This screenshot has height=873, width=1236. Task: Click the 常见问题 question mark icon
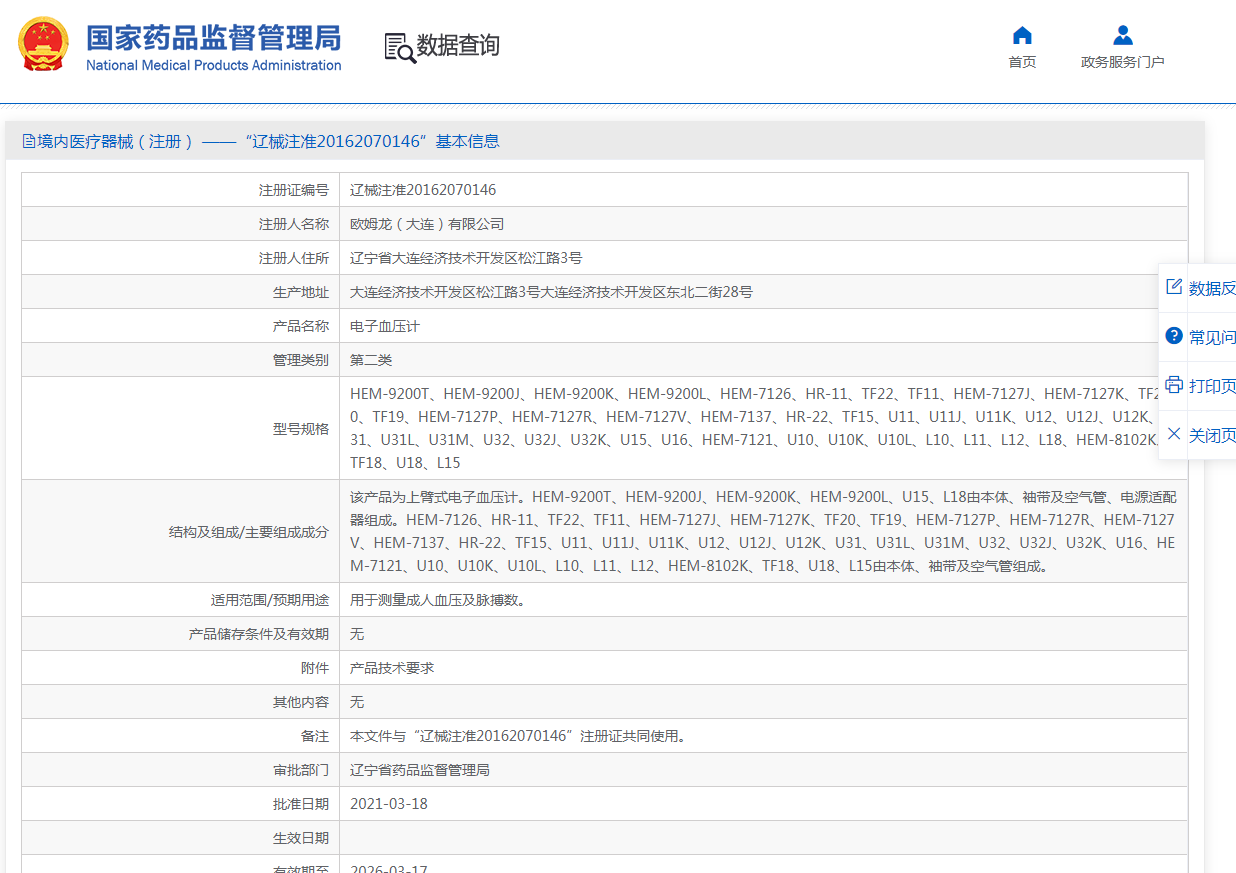click(1174, 336)
